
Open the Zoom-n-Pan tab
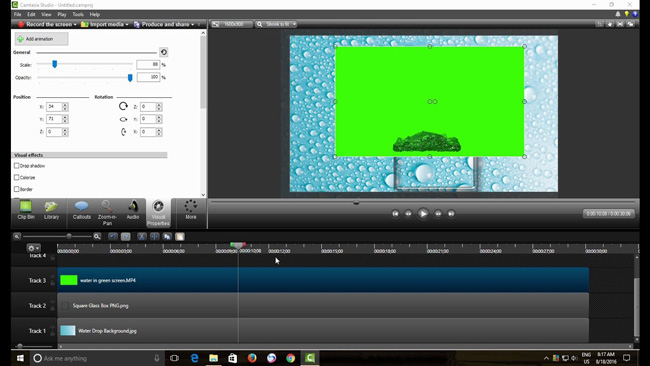[107, 213]
